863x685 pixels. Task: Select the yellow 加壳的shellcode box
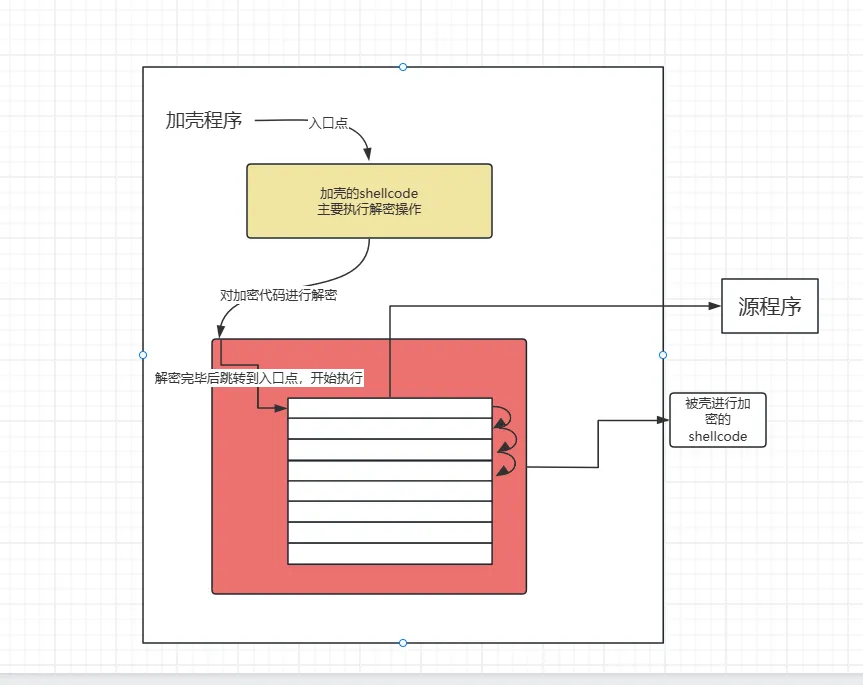369,201
